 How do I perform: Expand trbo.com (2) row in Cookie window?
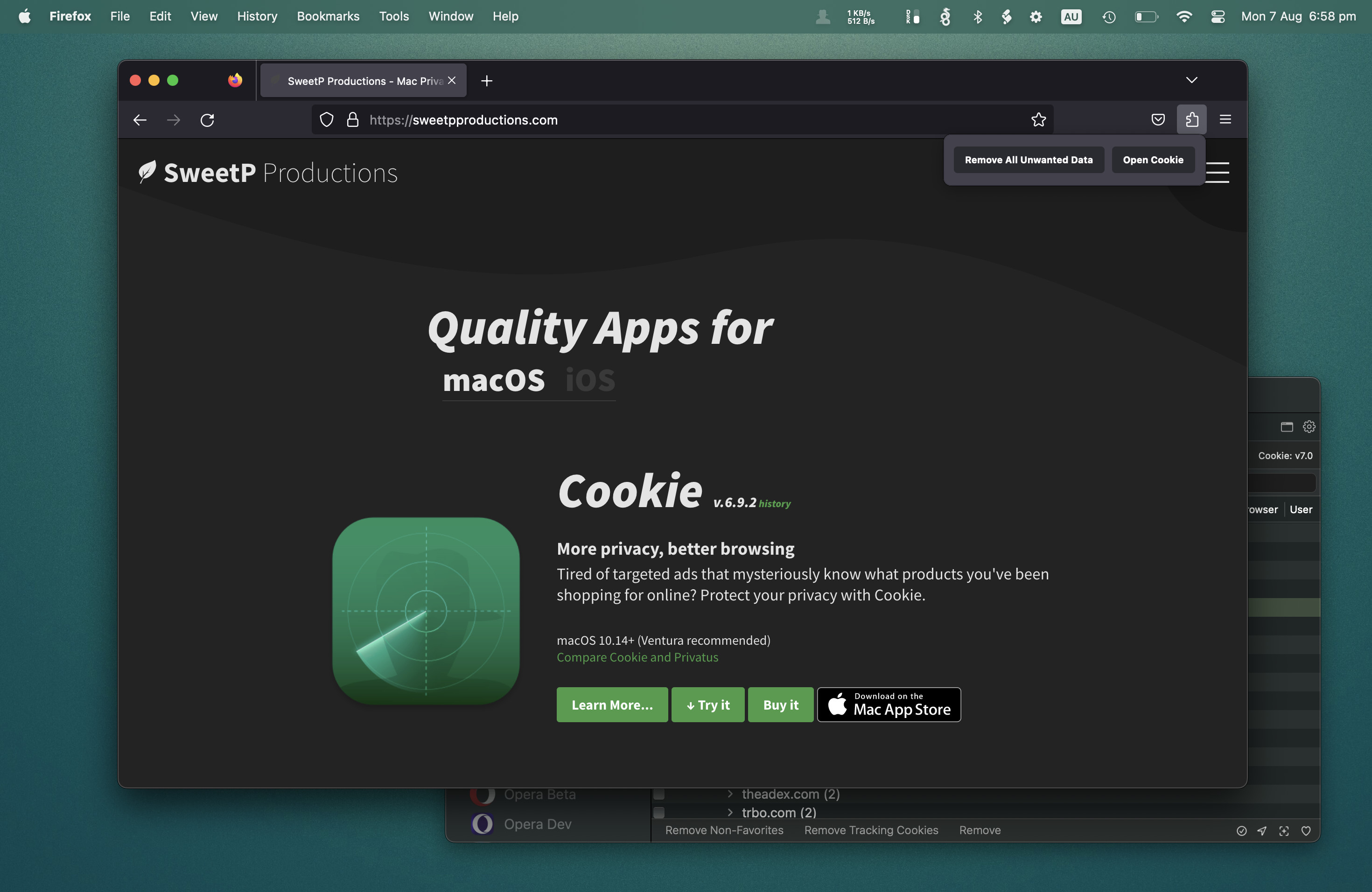point(730,813)
